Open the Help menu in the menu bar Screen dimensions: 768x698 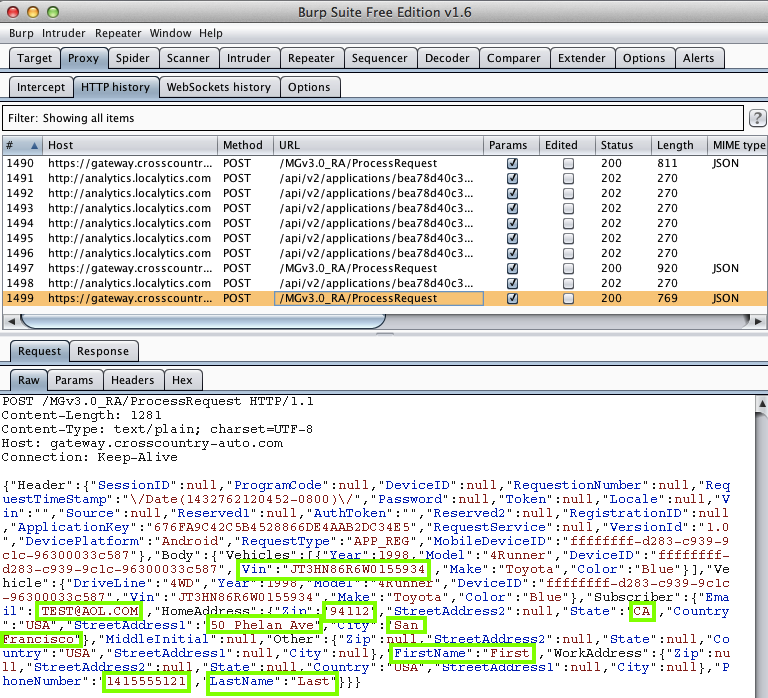click(x=211, y=33)
